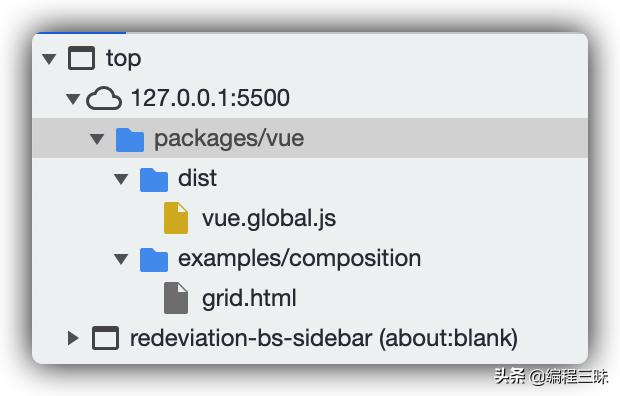Select the packages/vue folder label
This screenshot has width=620, height=396.
(x=229, y=139)
